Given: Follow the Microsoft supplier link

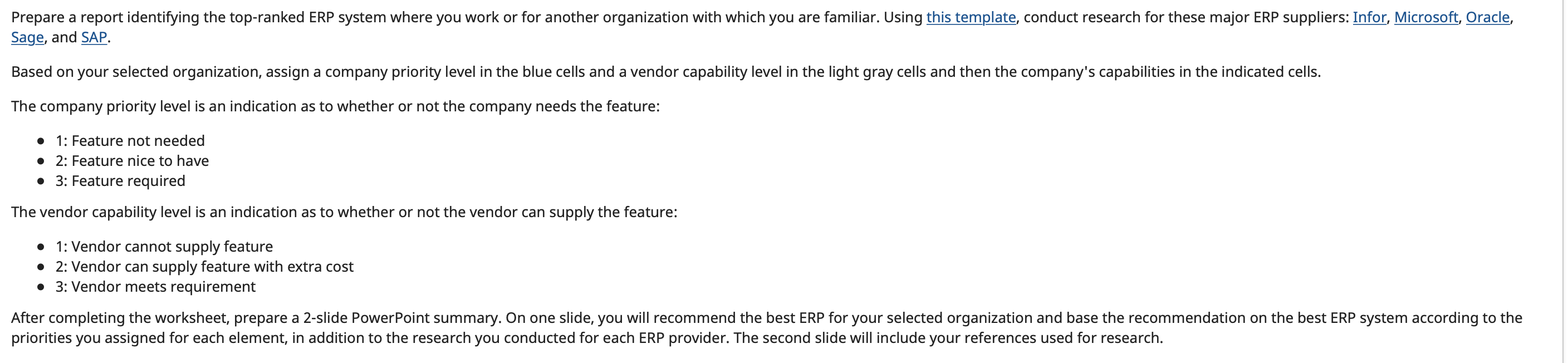Looking at the screenshot, I should click(x=1425, y=17).
